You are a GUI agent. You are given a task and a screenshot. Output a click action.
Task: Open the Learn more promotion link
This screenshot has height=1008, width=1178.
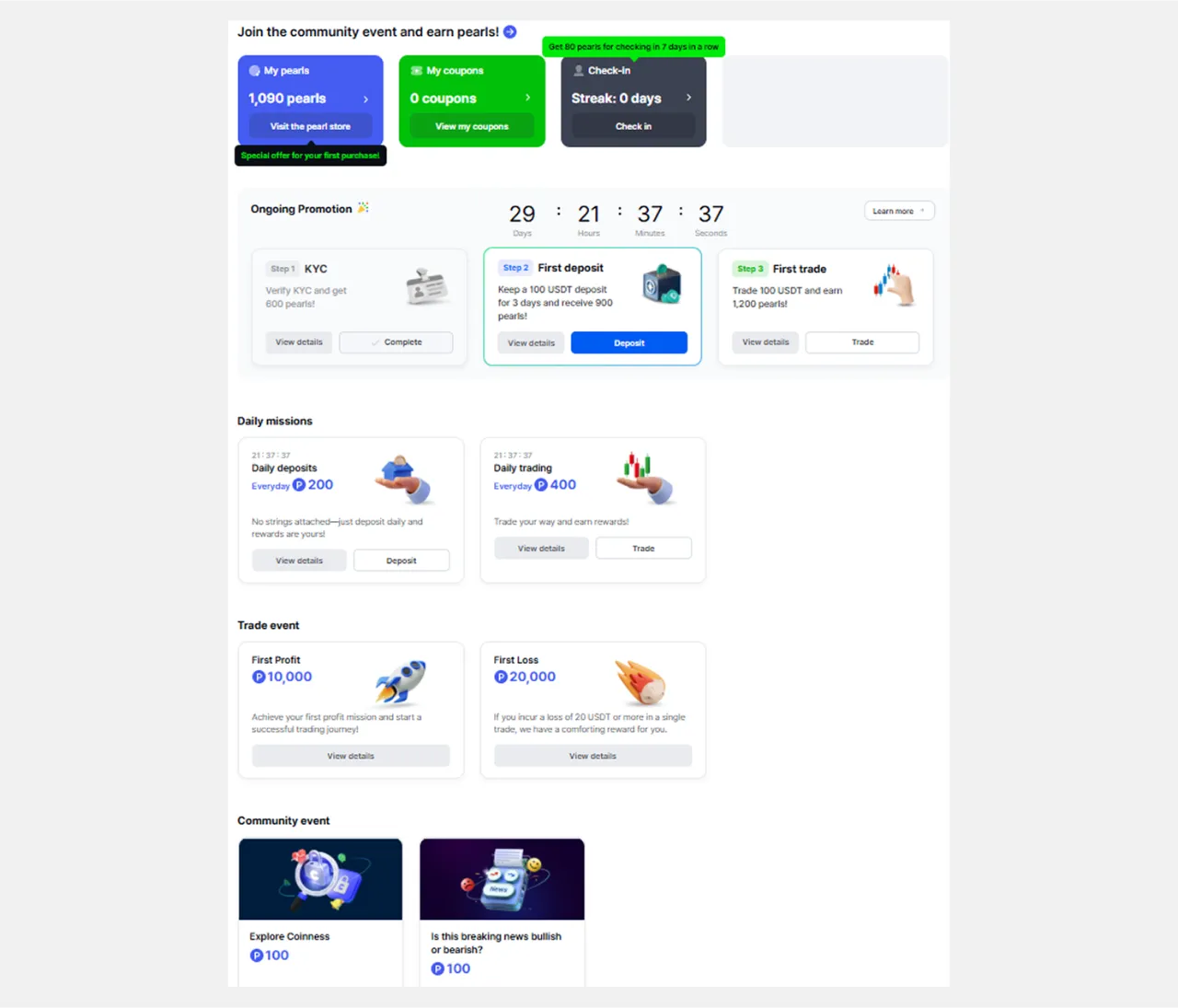(x=899, y=211)
